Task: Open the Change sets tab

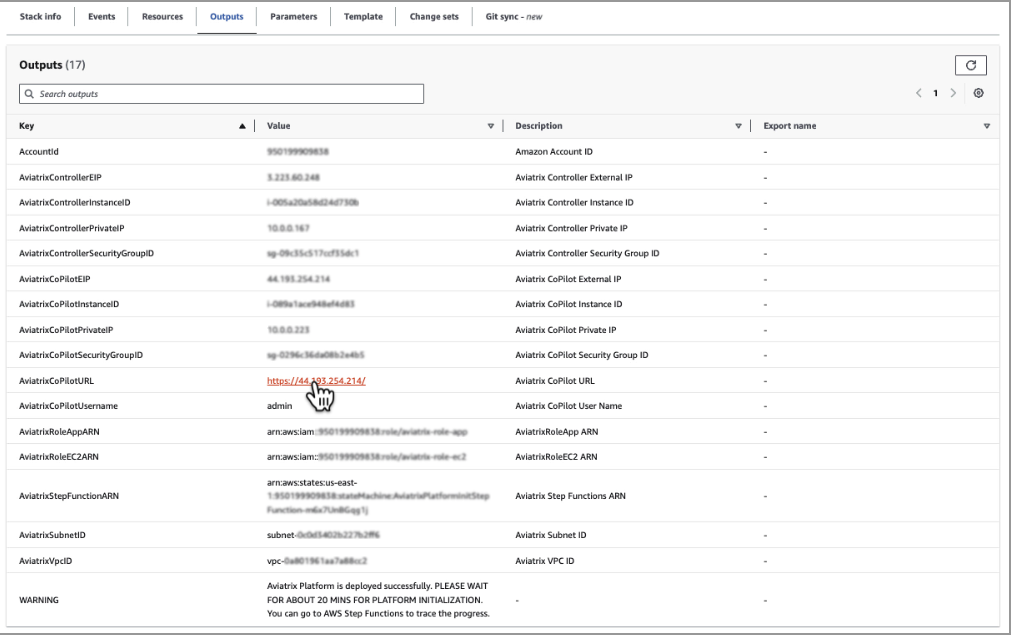Action: 434,17
